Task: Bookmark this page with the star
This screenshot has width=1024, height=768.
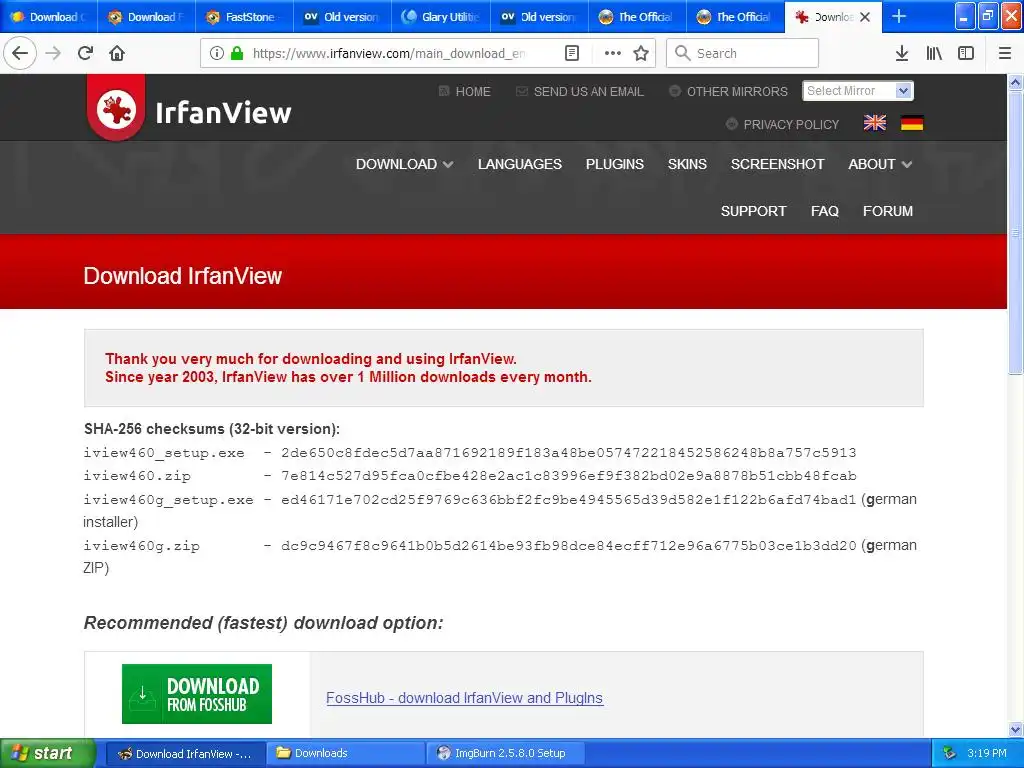Action: [x=641, y=53]
